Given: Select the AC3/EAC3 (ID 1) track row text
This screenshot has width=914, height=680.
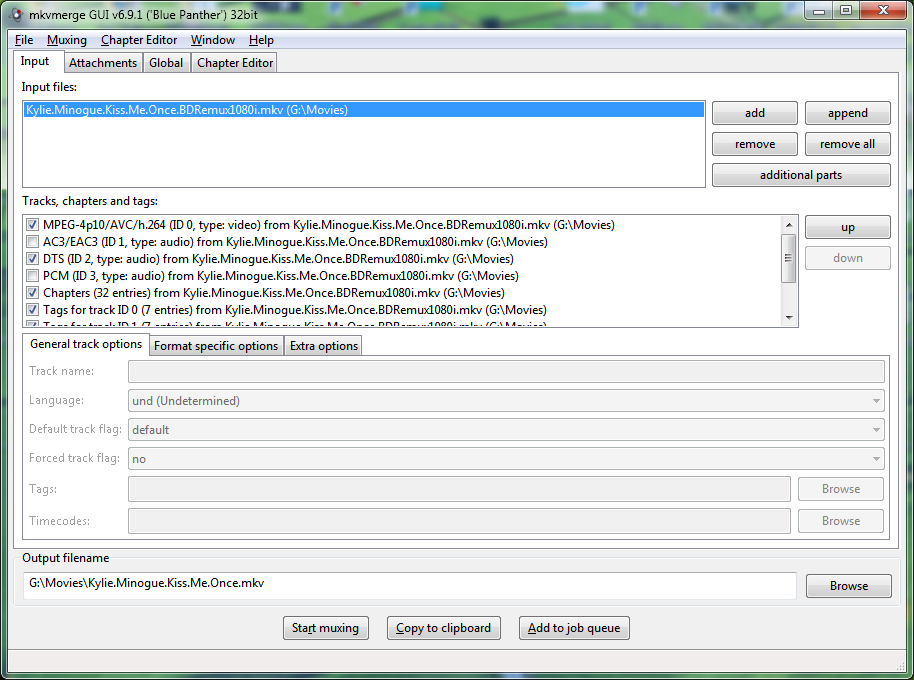Looking at the screenshot, I should (x=295, y=242).
